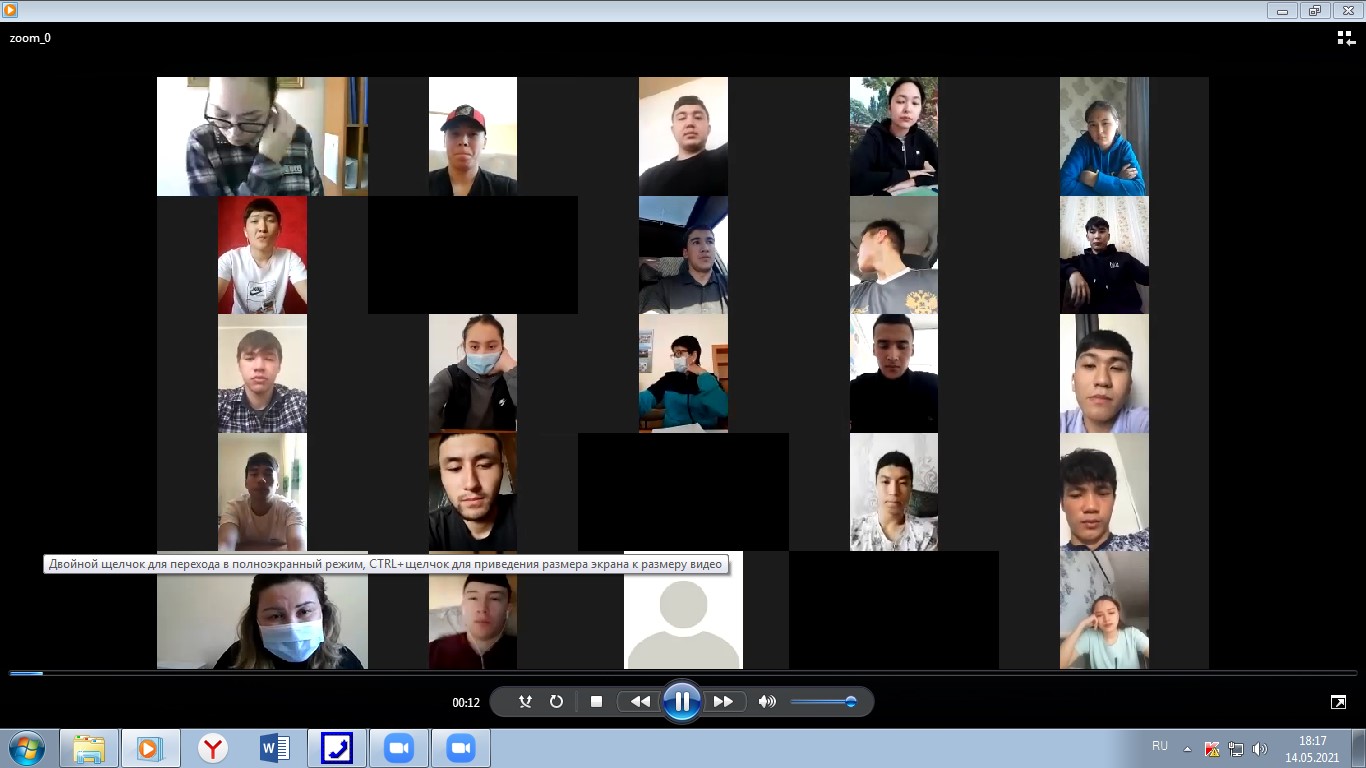The image size is (1366, 768).
Task: Stop the video playback
Action: (597, 702)
